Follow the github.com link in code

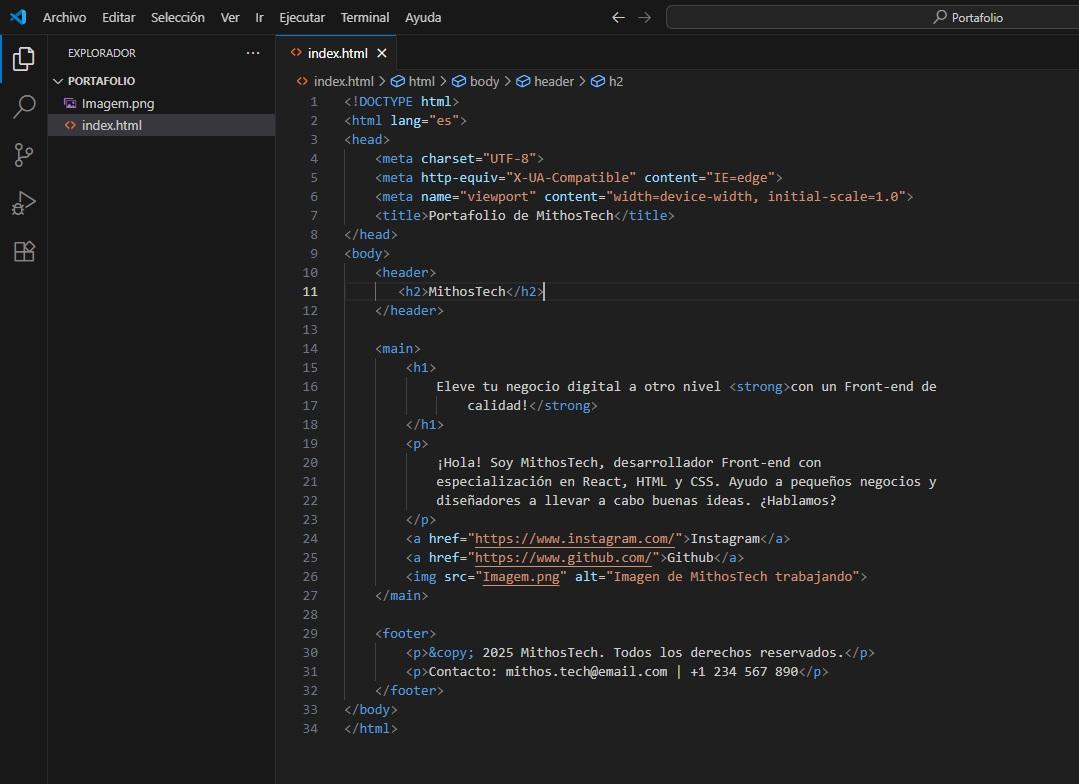(563, 558)
